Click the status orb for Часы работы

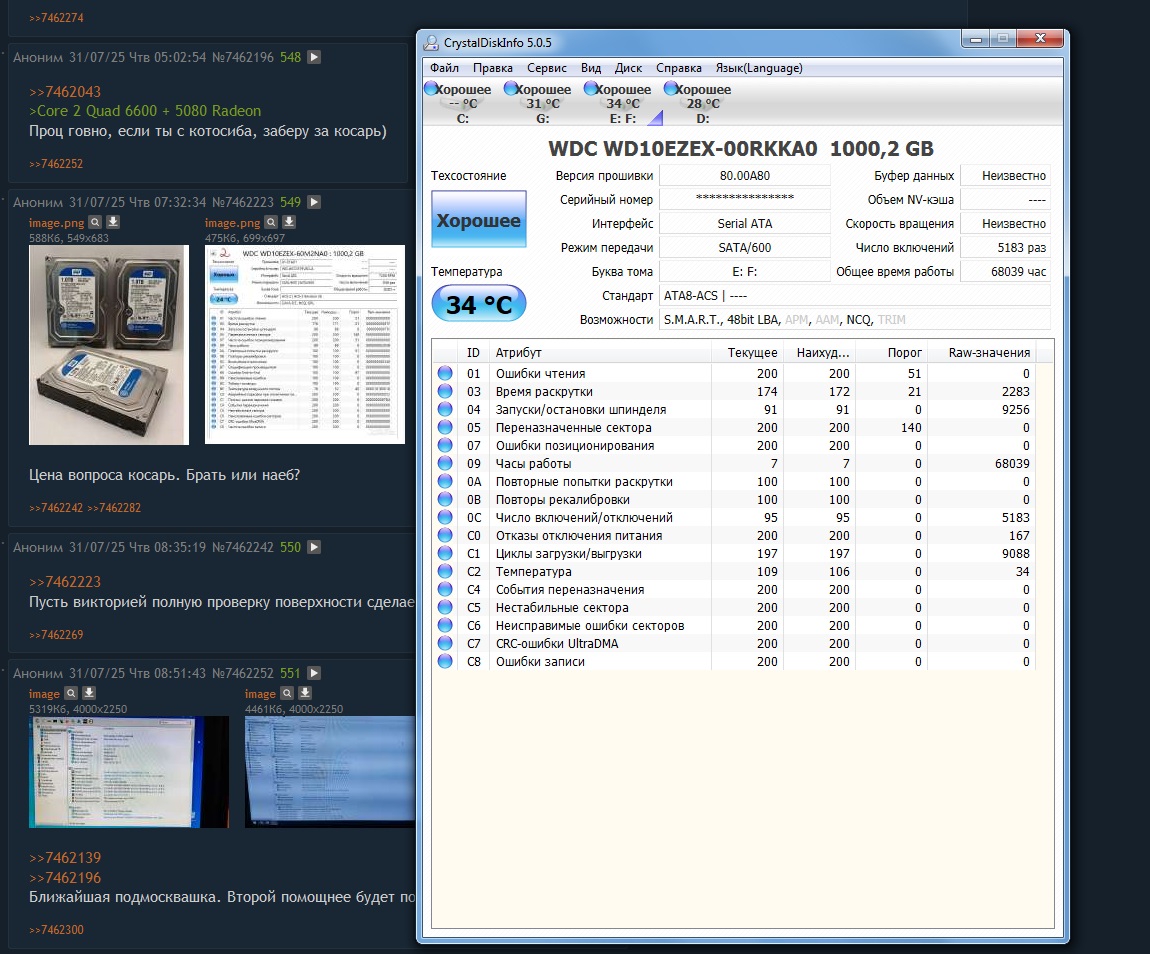click(445, 463)
